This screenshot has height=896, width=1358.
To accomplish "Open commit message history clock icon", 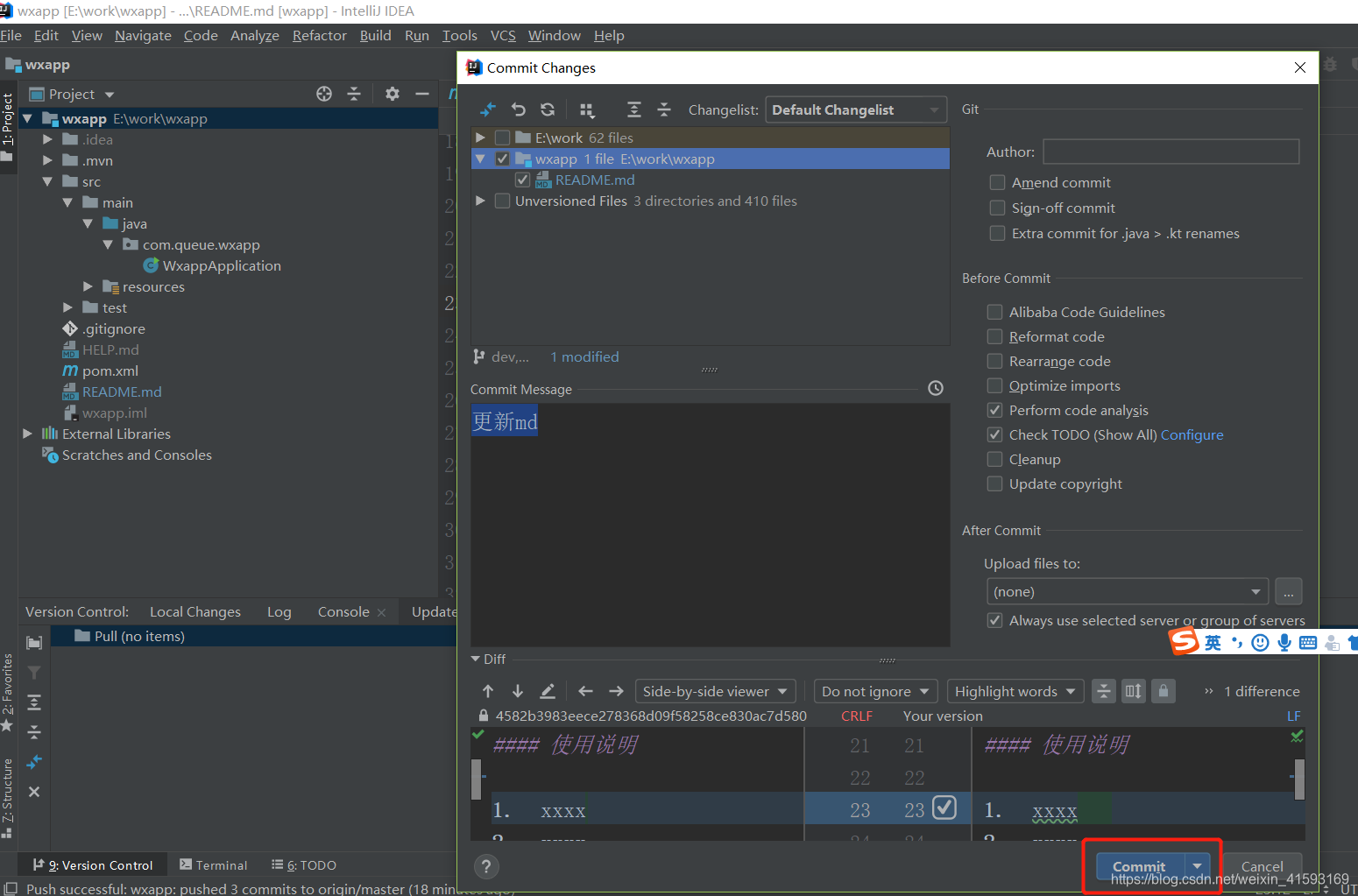I will (x=936, y=388).
